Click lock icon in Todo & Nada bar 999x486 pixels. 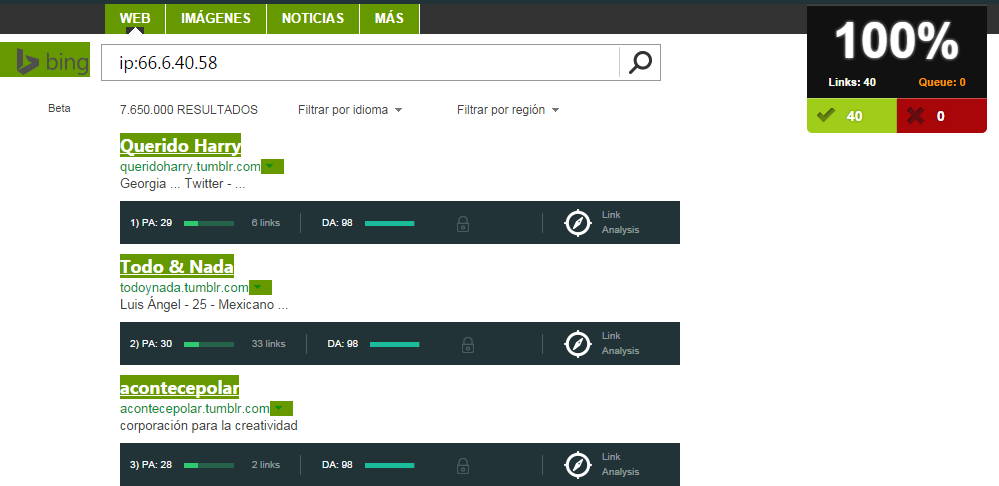(x=468, y=345)
